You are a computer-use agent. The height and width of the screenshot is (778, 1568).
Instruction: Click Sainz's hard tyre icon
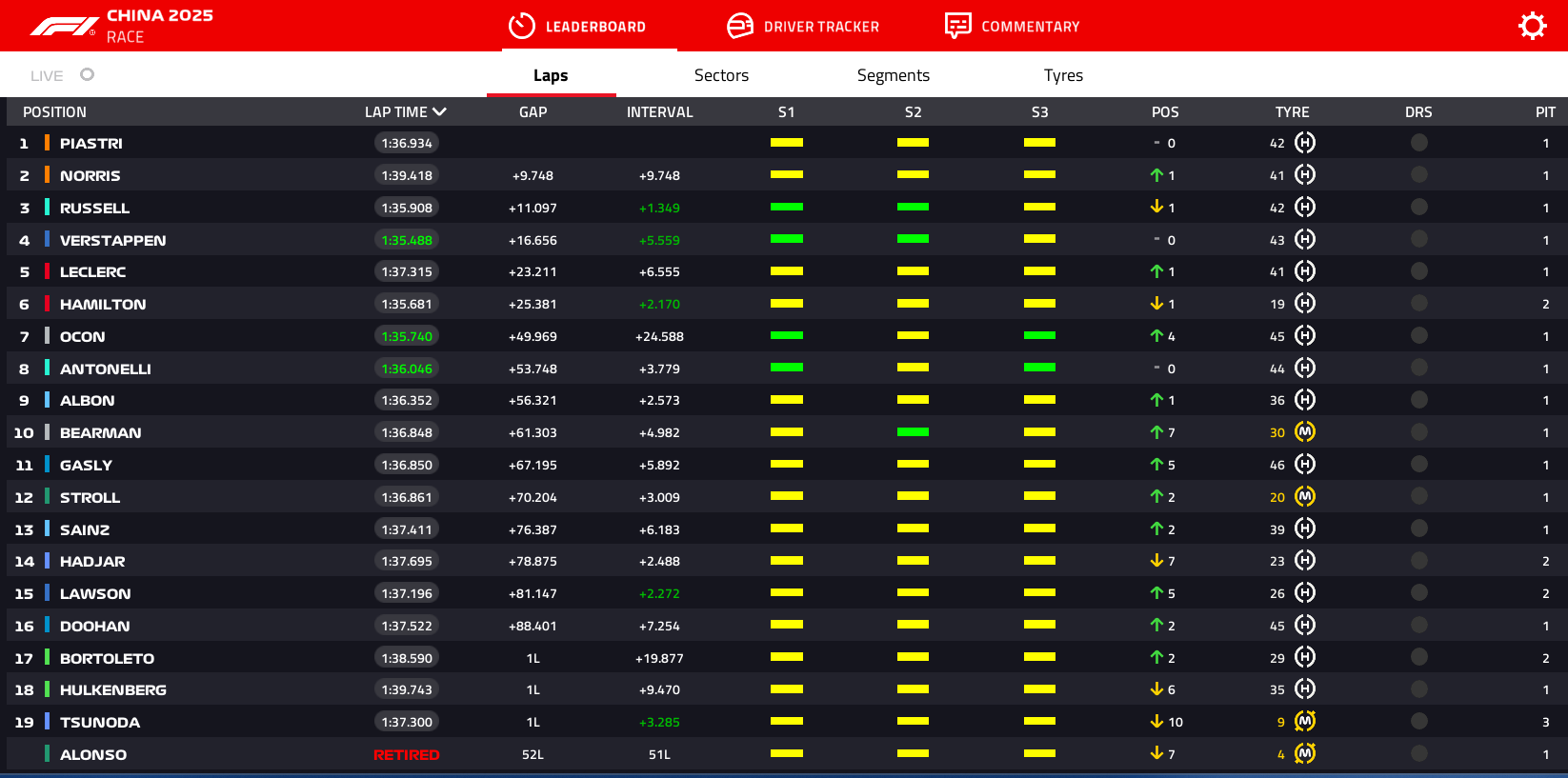1305,529
